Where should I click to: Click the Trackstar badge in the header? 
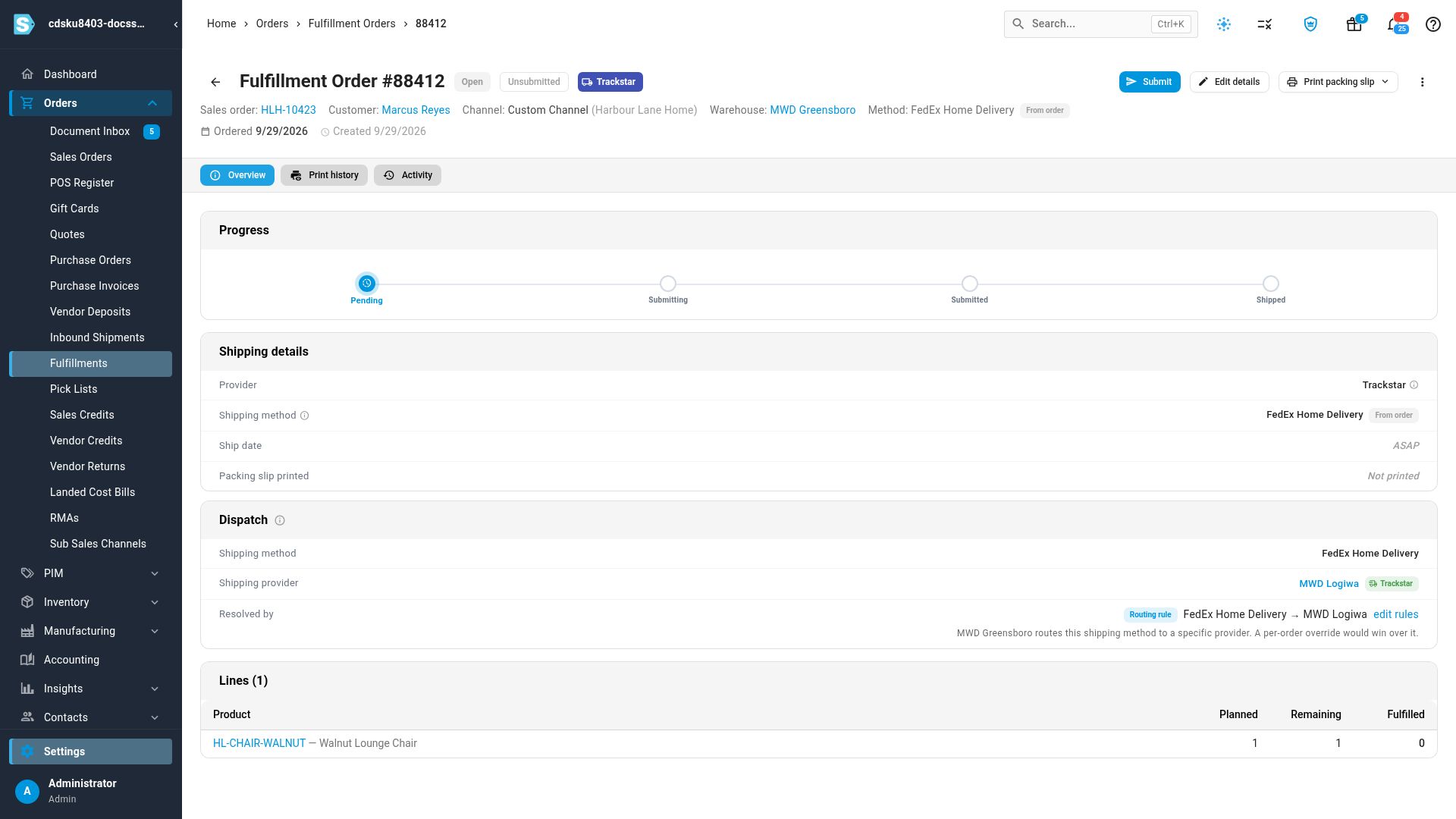coord(610,82)
